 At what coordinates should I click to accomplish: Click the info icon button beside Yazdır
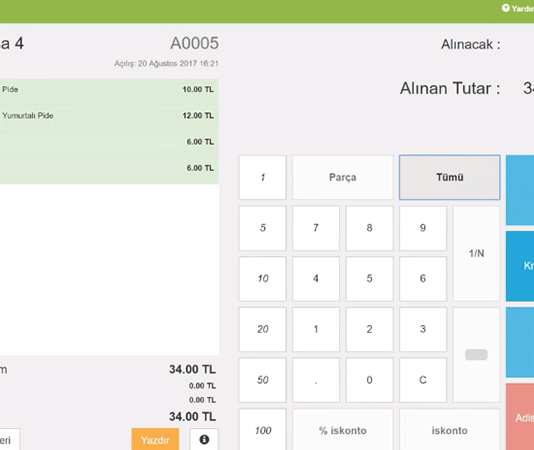click(204, 439)
